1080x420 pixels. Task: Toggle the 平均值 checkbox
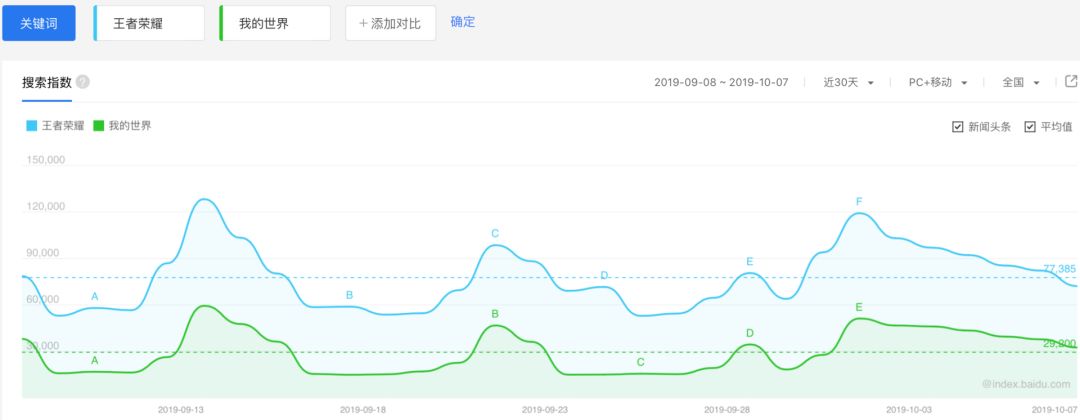pyautogui.click(x=1030, y=127)
